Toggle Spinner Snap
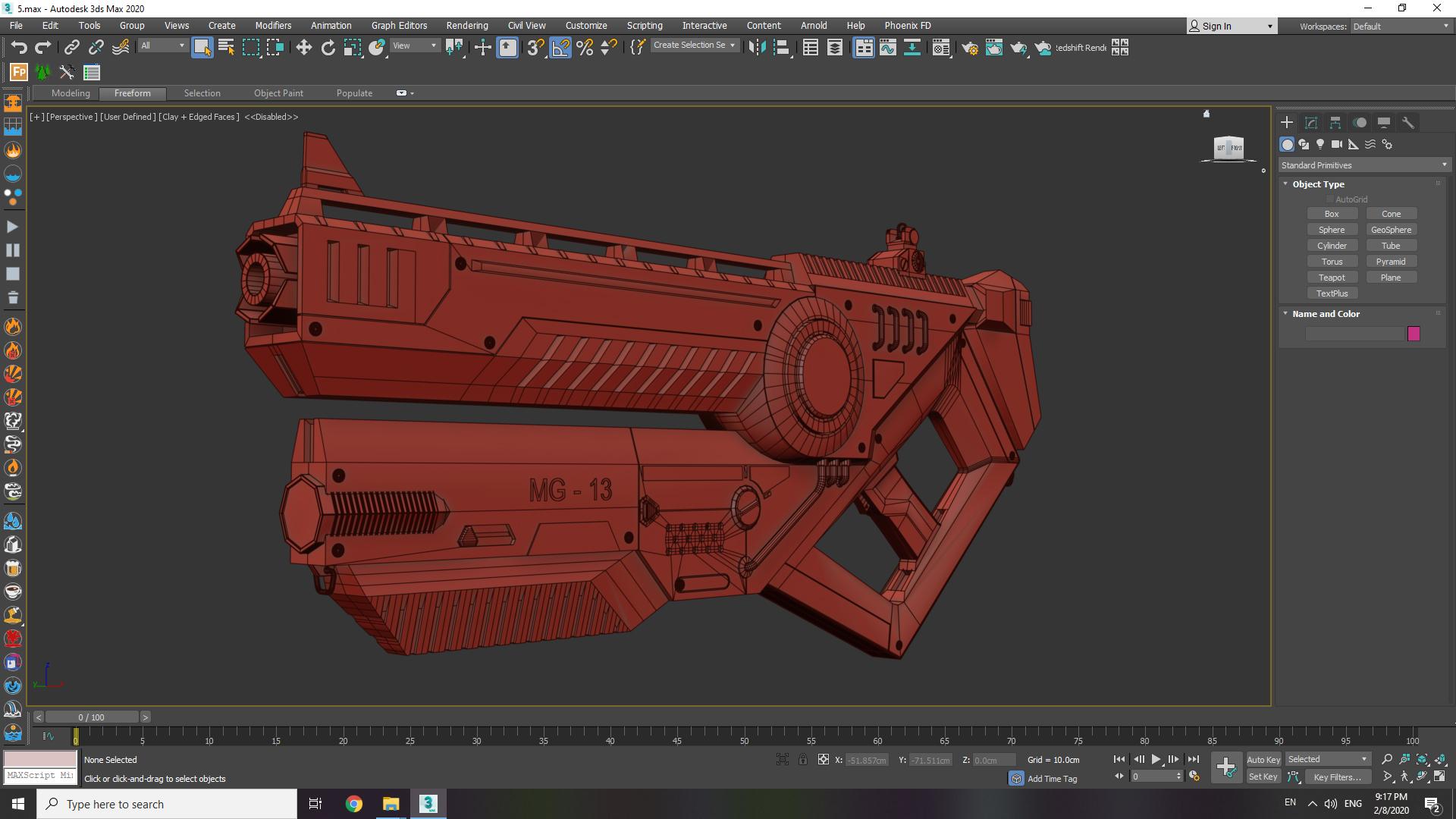Viewport: 1456px width, 819px height. coord(609,47)
